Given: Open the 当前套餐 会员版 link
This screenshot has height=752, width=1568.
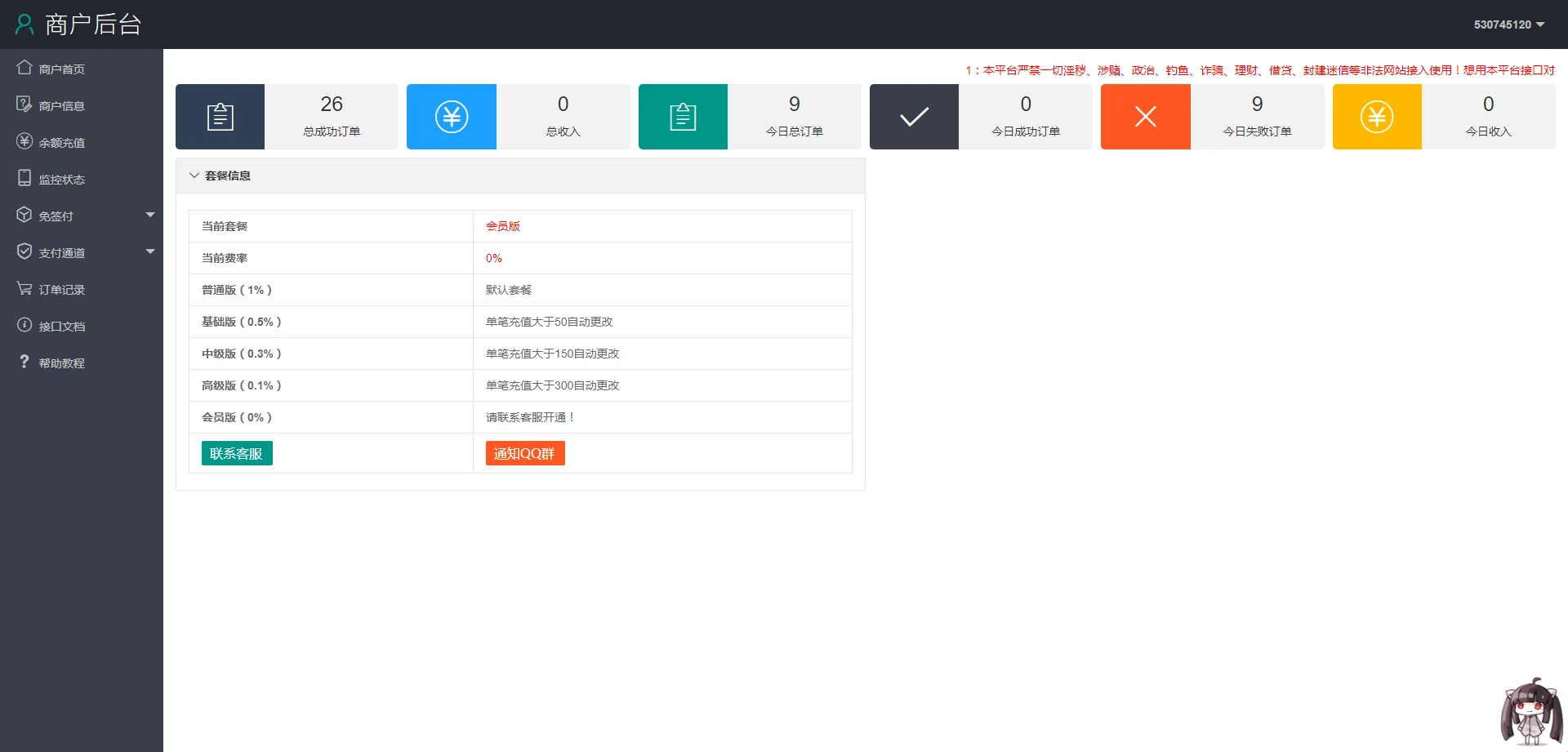Looking at the screenshot, I should click(x=503, y=226).
